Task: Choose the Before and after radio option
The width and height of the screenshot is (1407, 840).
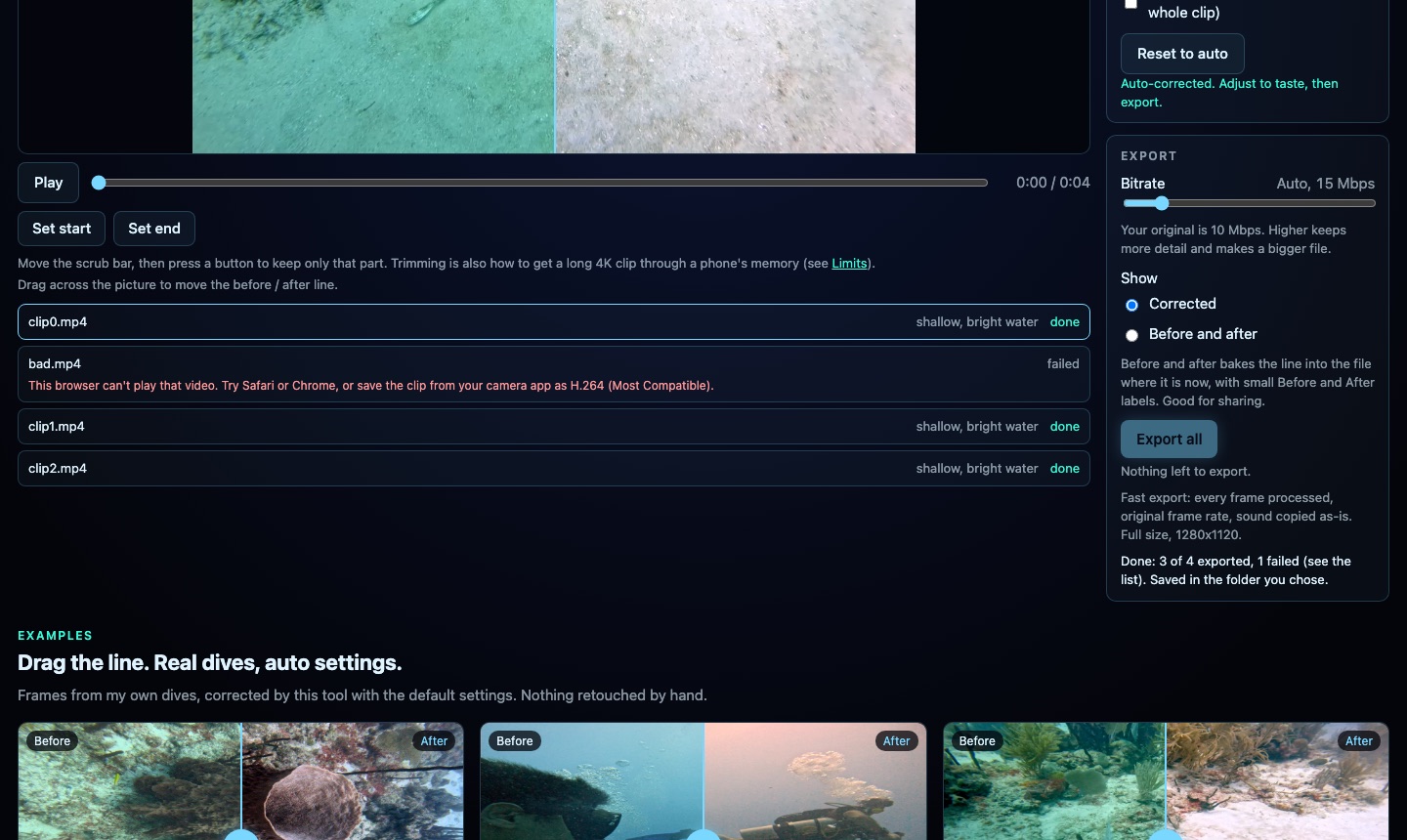Action: (x=1131, y=335)
